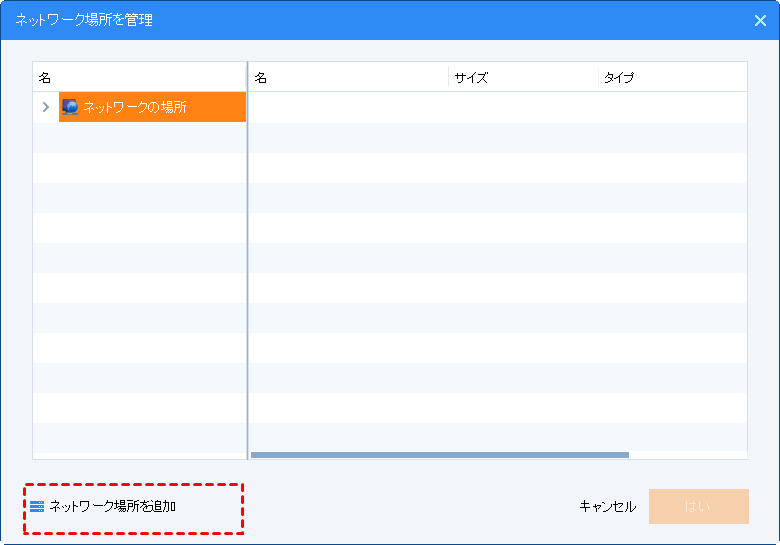Click the キャンセル button
This screenshot has height=545, width=780.
pos(607,506)
